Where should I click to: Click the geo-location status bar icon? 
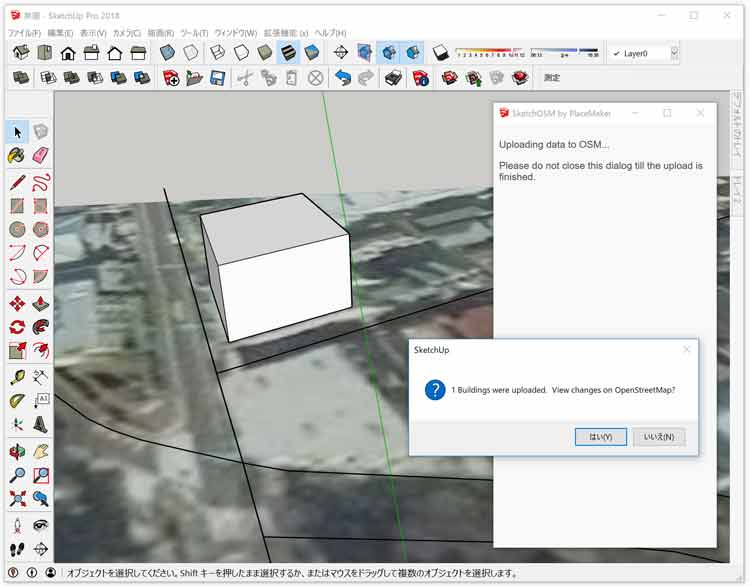[x=13, y=572]
